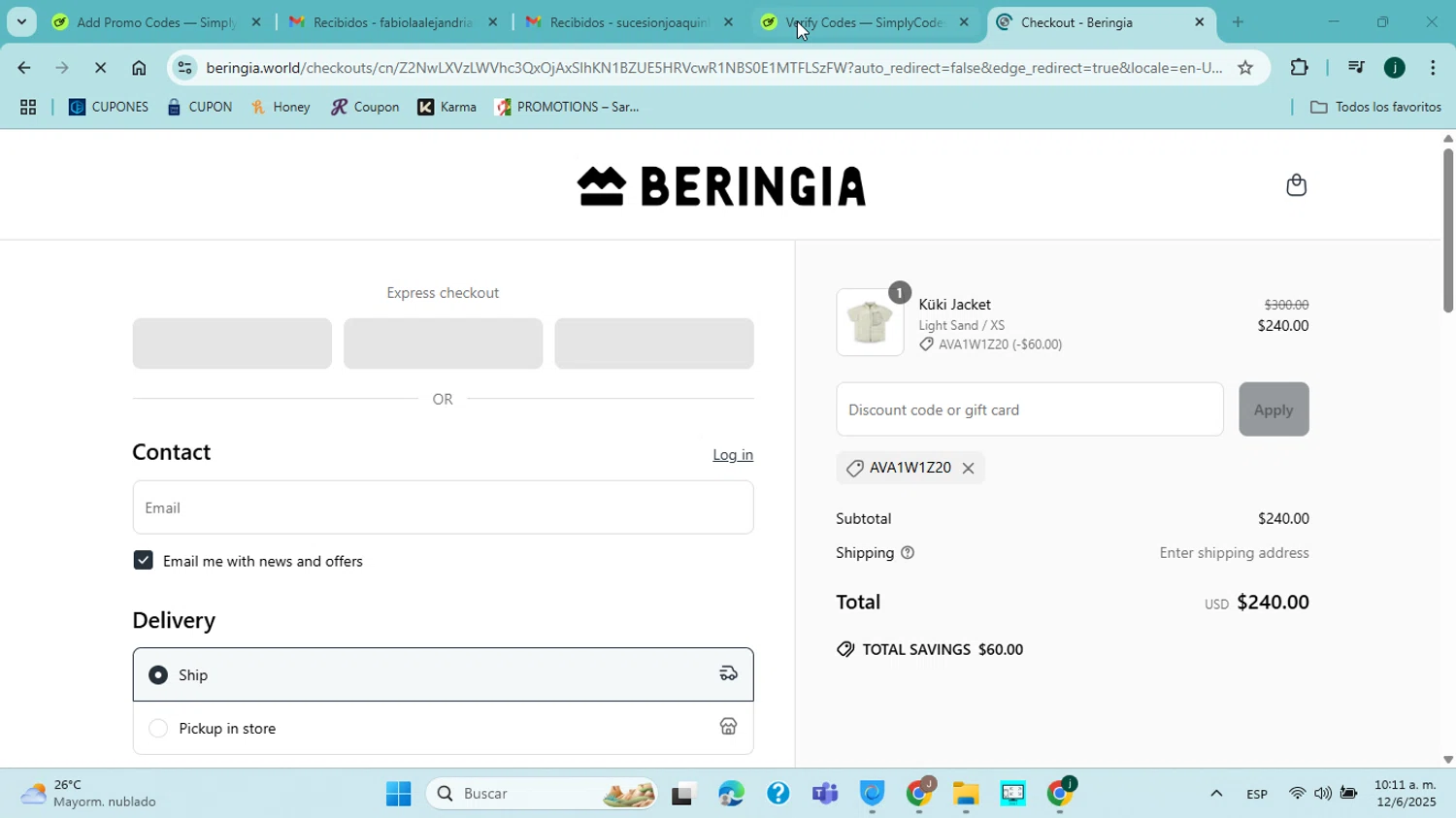This screenshot has width=1456, height=818.
Task: Open the apps grid in bookmarks bar
Action: [x=28, y=108]
